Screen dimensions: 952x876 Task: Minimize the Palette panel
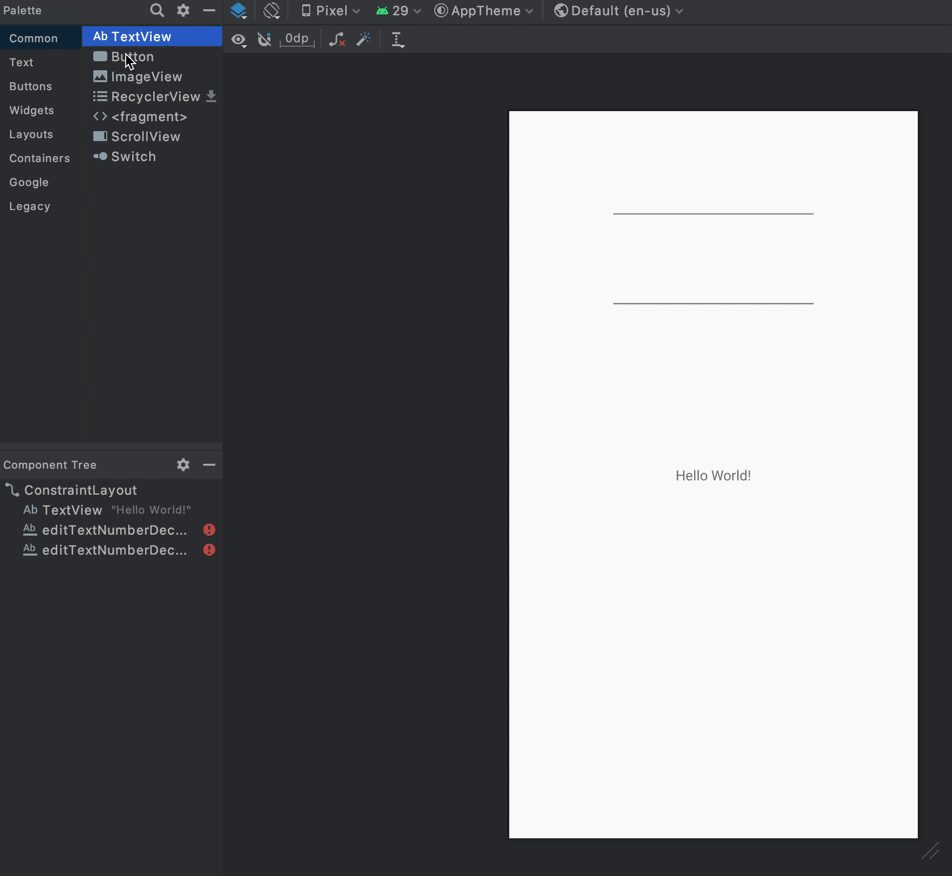[x=209, y=10]
